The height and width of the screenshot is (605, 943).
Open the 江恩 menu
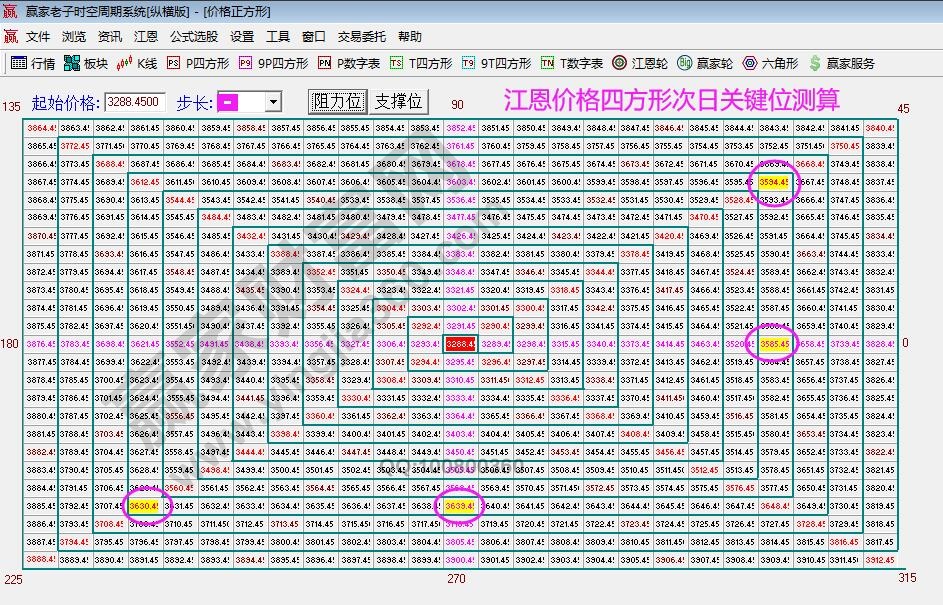pyautogui.click(x=146, y=36)
